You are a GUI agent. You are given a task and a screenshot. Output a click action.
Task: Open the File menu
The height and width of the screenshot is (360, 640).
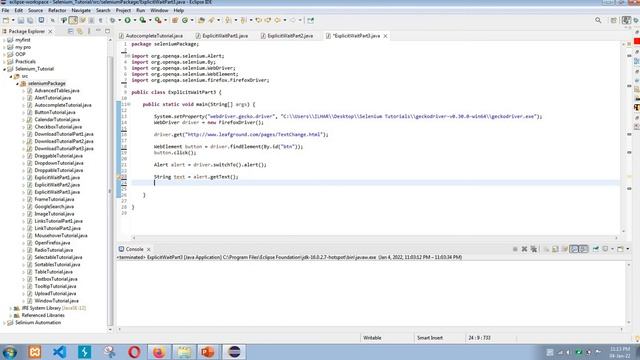pos(5,10)
